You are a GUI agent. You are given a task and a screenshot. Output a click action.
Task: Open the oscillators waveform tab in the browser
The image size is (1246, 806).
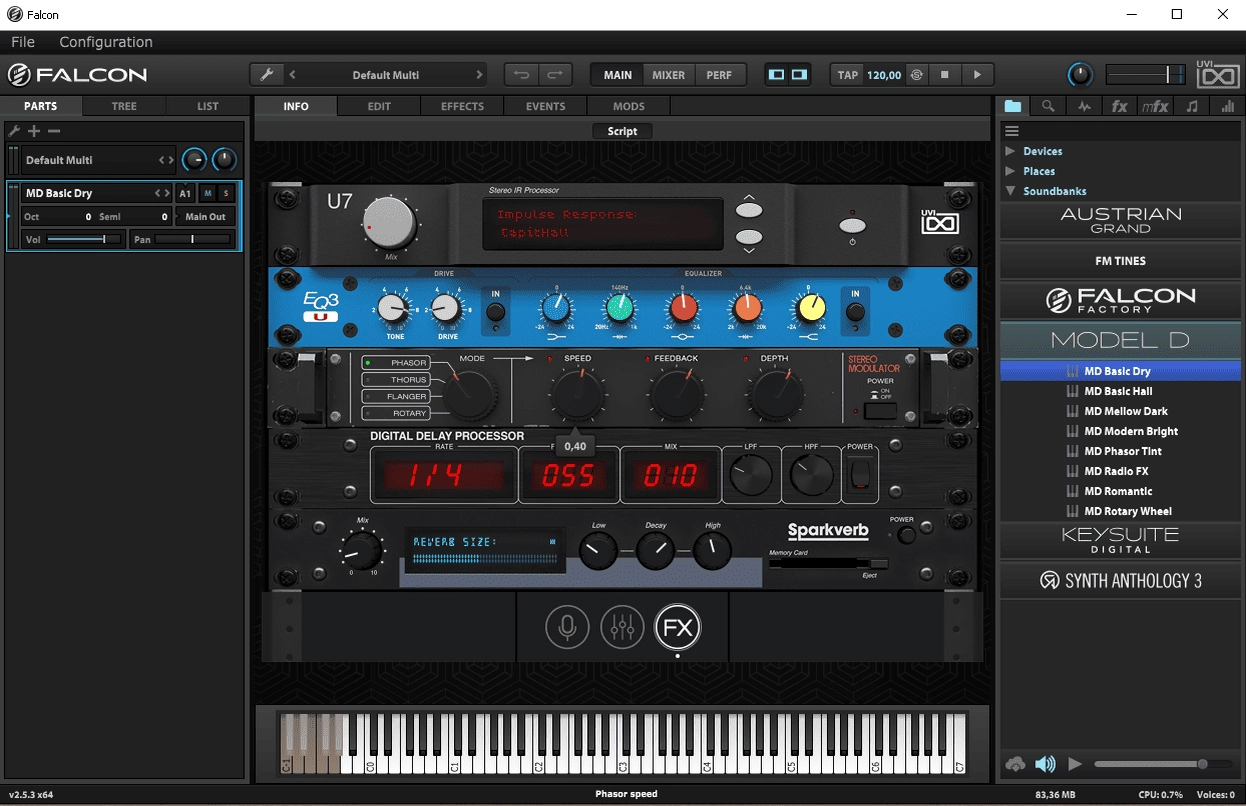click(1084, 106)
